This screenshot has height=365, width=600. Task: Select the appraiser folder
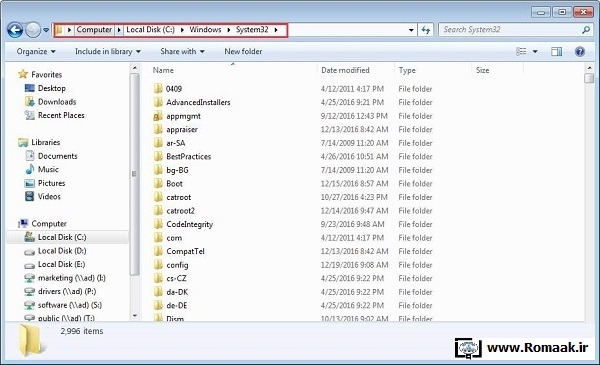pyautogui.click(x=182, y=130)
